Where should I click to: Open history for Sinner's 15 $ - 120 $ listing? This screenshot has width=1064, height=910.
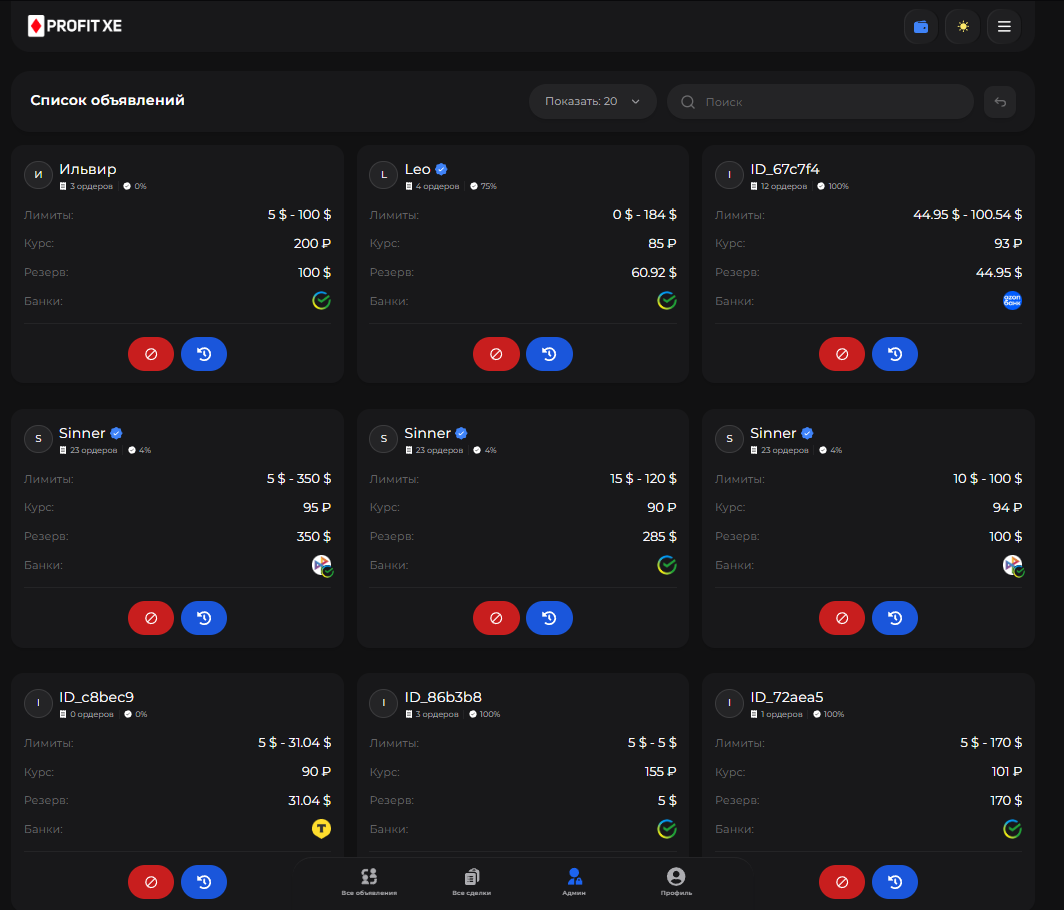(549, 618)
